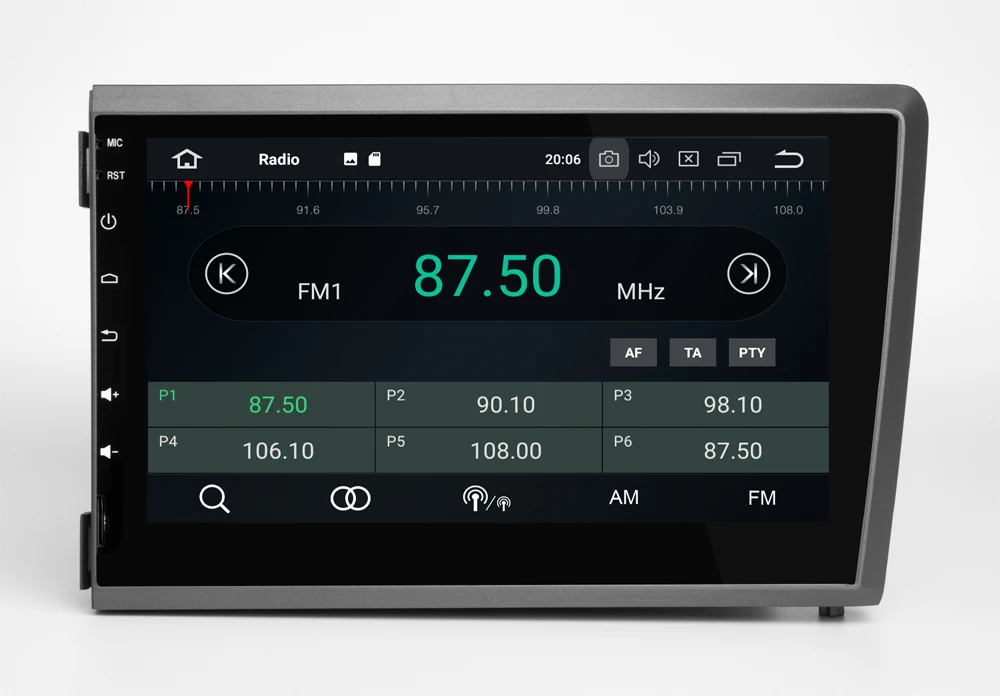Viewport: 1000px width, 696px height.
Task: Switch to the FM band
Action: [762, 497]
